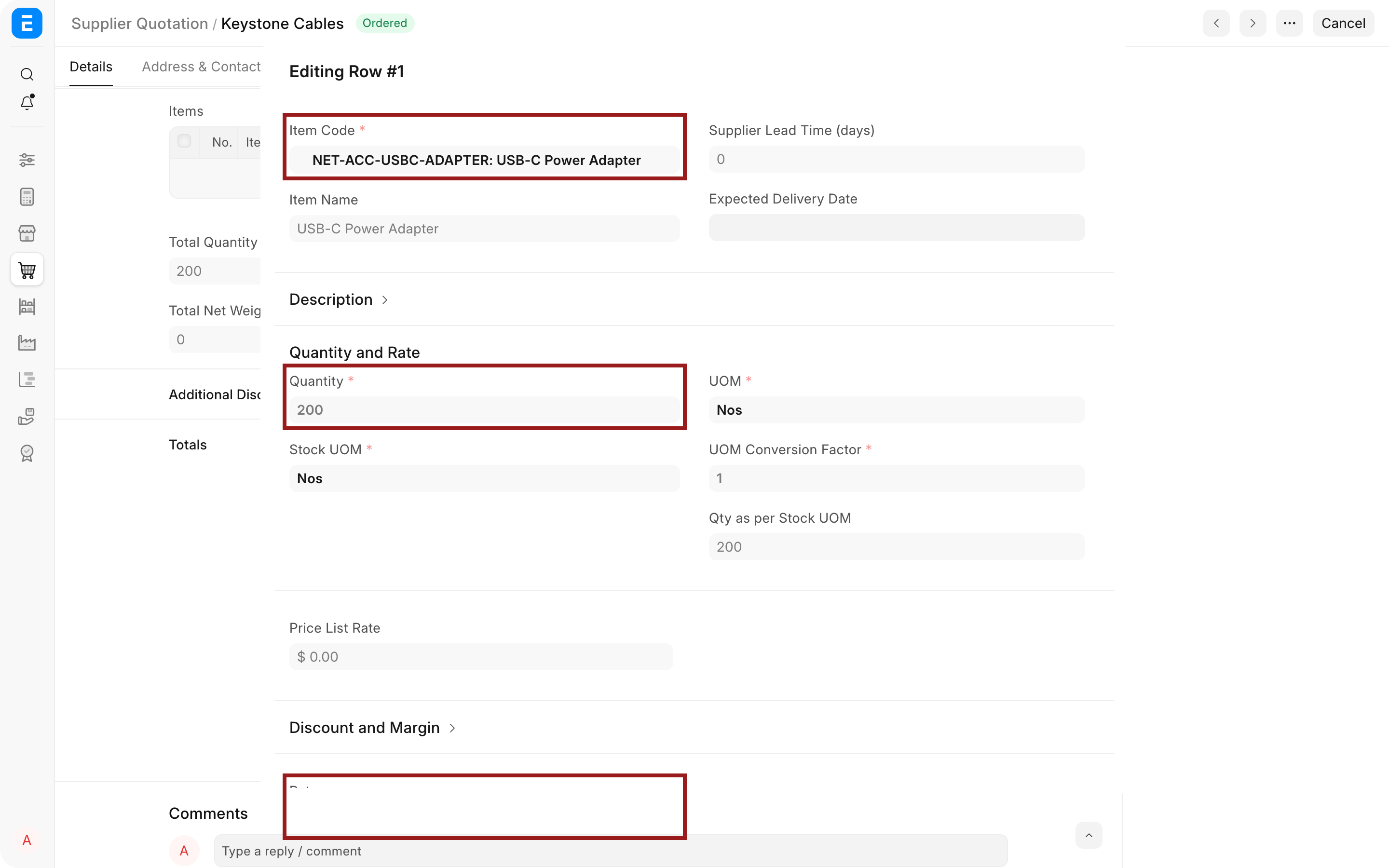This screenshot has width=1389, height=868.
Task: Click the Cancel button
Action: pos(1343,23)
